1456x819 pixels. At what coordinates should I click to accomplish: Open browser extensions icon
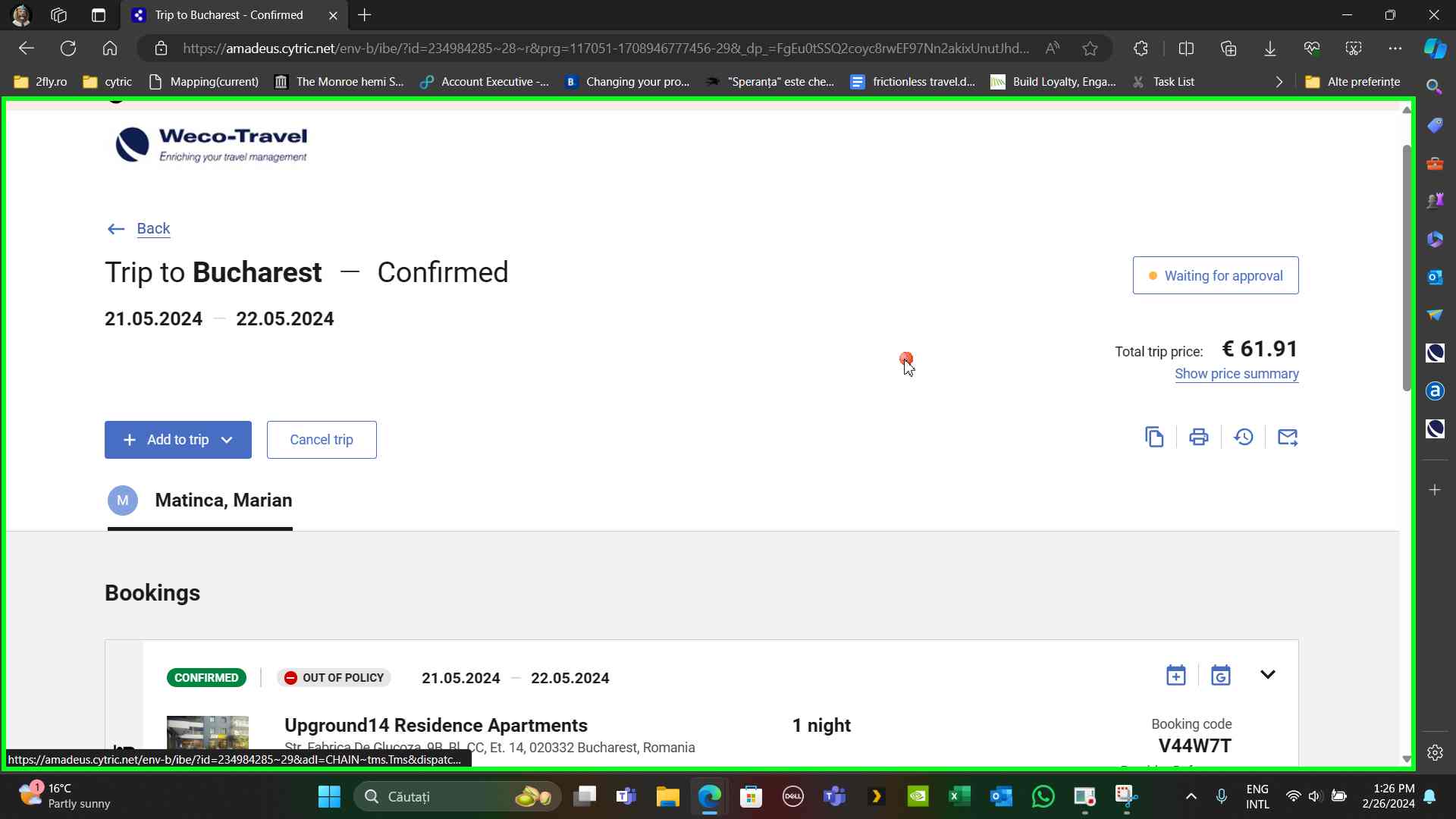pos(1141,49)
